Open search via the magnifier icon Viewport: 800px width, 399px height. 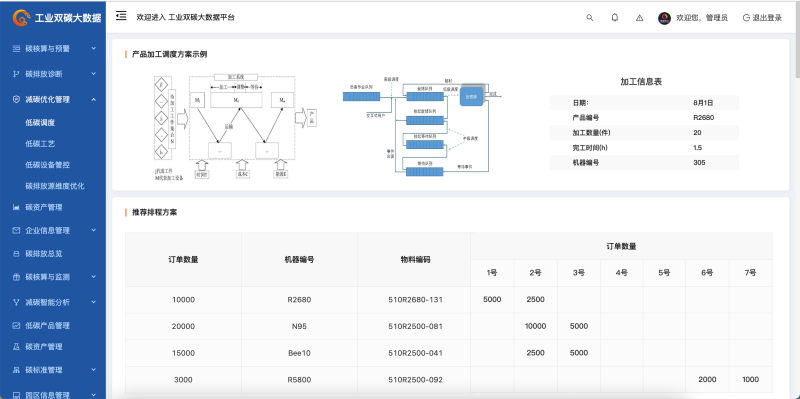(590, 18)
